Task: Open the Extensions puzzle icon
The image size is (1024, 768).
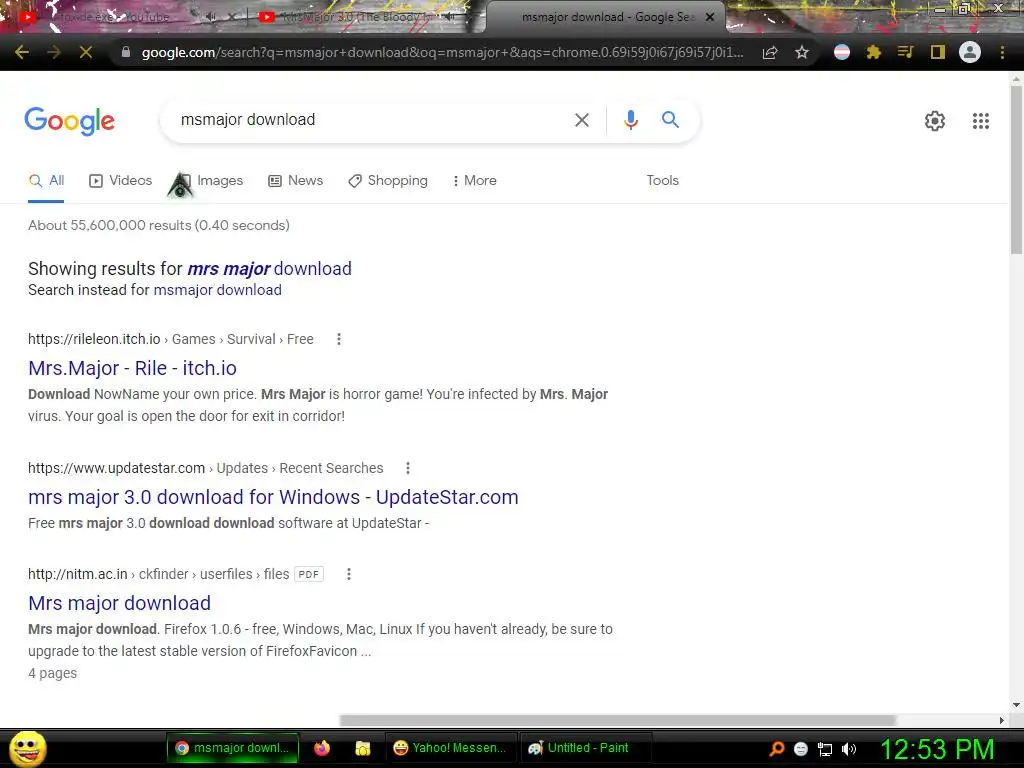Action: point(874,52)
